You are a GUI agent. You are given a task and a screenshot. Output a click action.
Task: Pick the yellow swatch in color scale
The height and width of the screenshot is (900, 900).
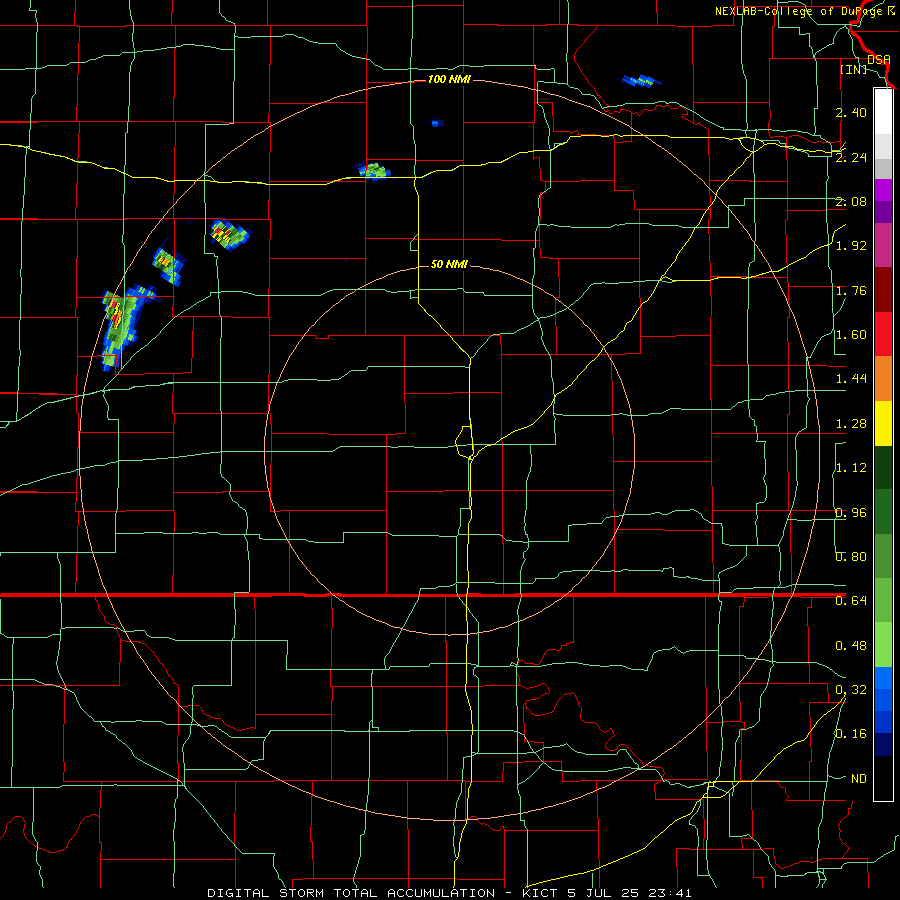click(883, 423)
